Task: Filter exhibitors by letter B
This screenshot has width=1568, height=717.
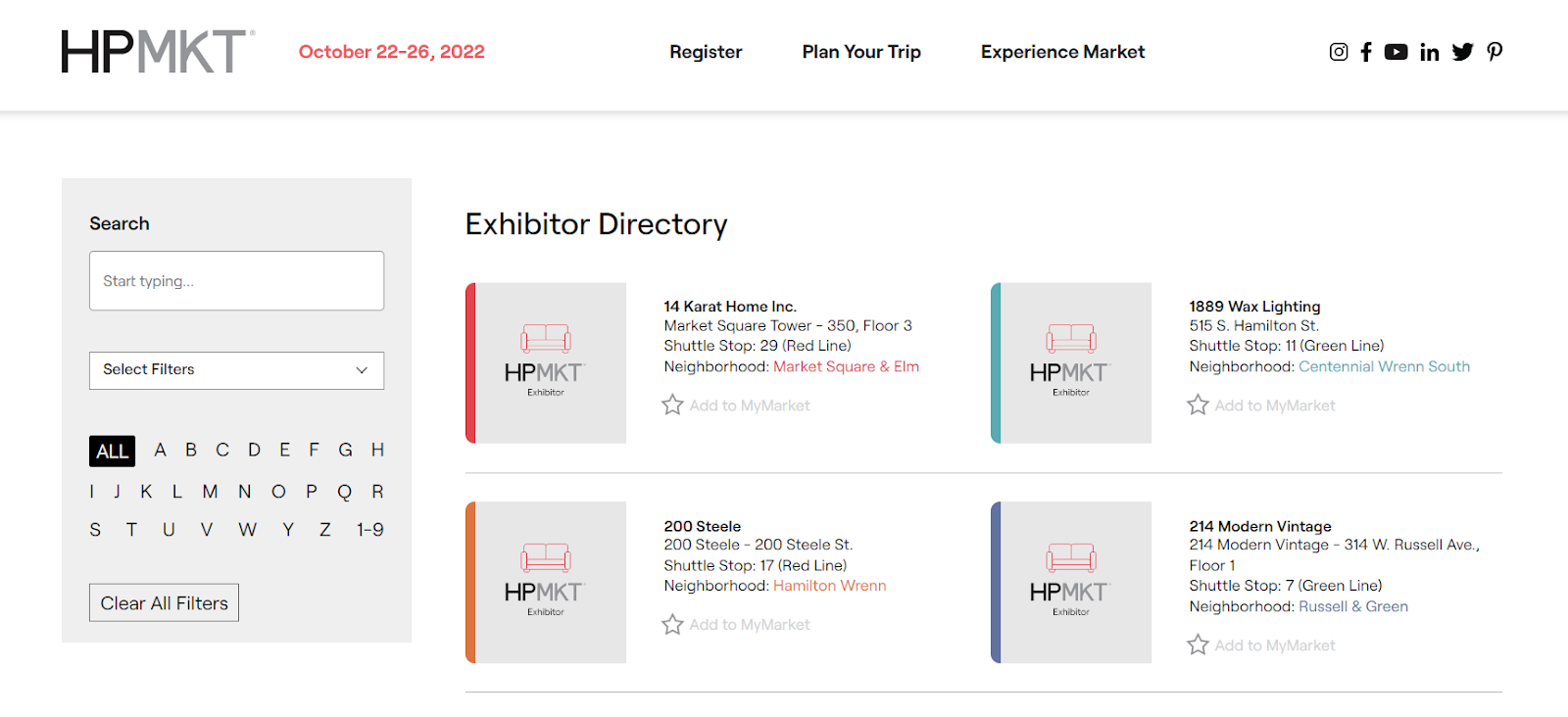Action: pyautogui.click(x=191, y=450)
